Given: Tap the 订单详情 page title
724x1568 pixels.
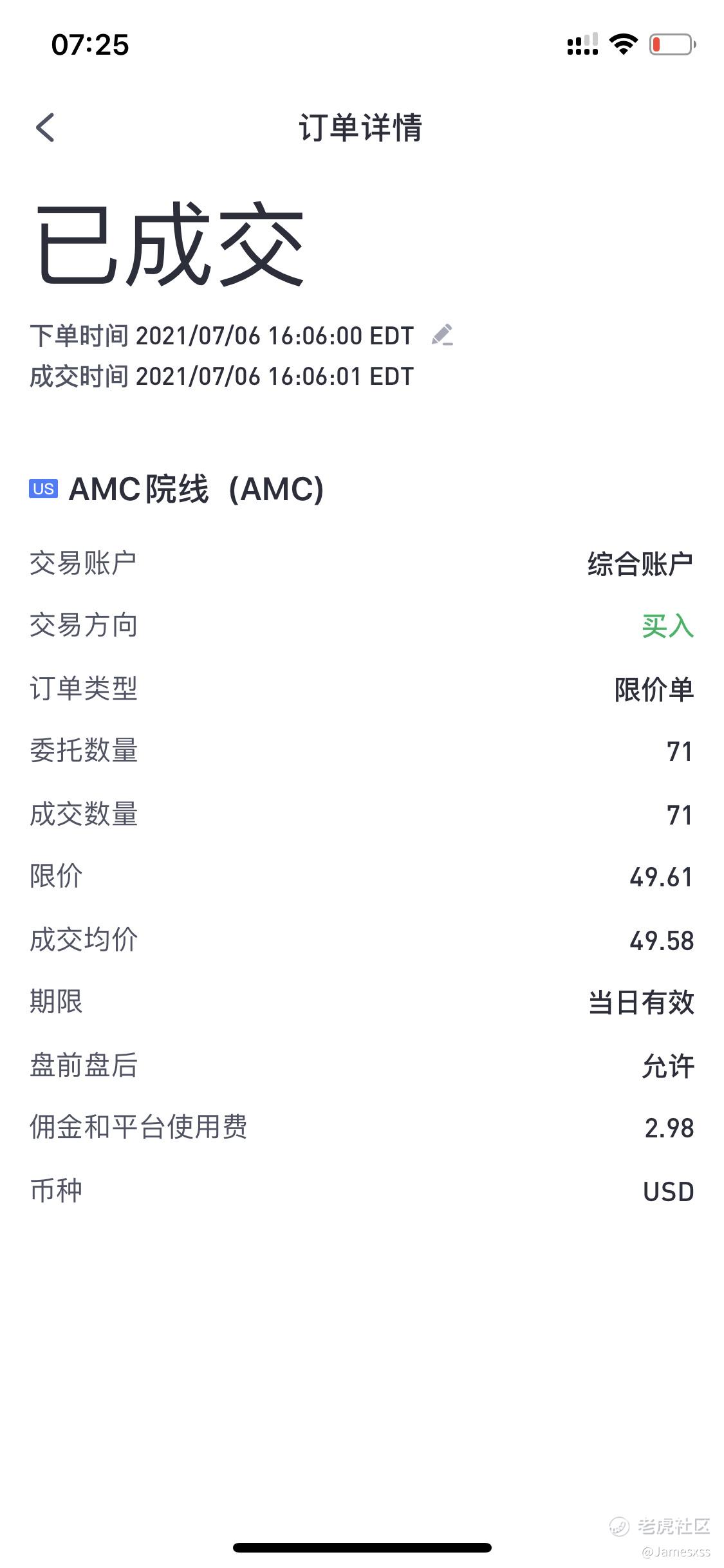Looking at the screenshot, I should [361, 127].
